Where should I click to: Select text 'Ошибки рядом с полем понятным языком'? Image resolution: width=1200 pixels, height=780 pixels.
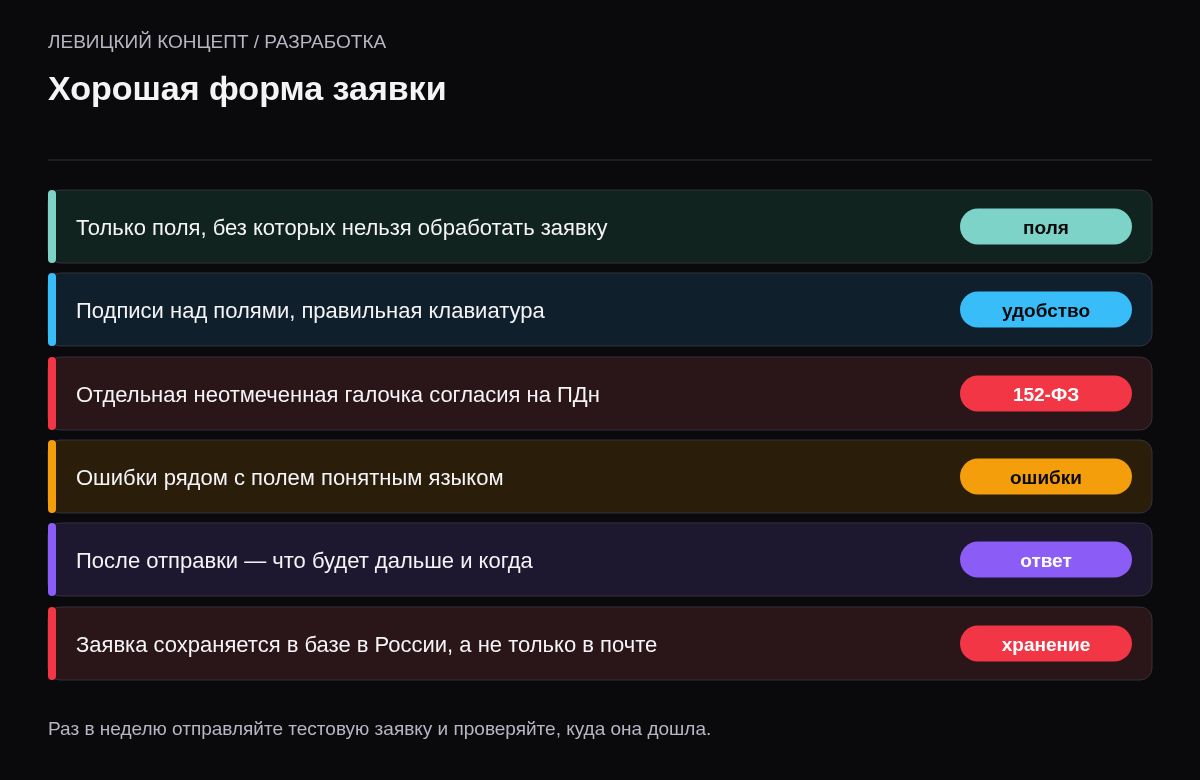[x=290, y=478]
